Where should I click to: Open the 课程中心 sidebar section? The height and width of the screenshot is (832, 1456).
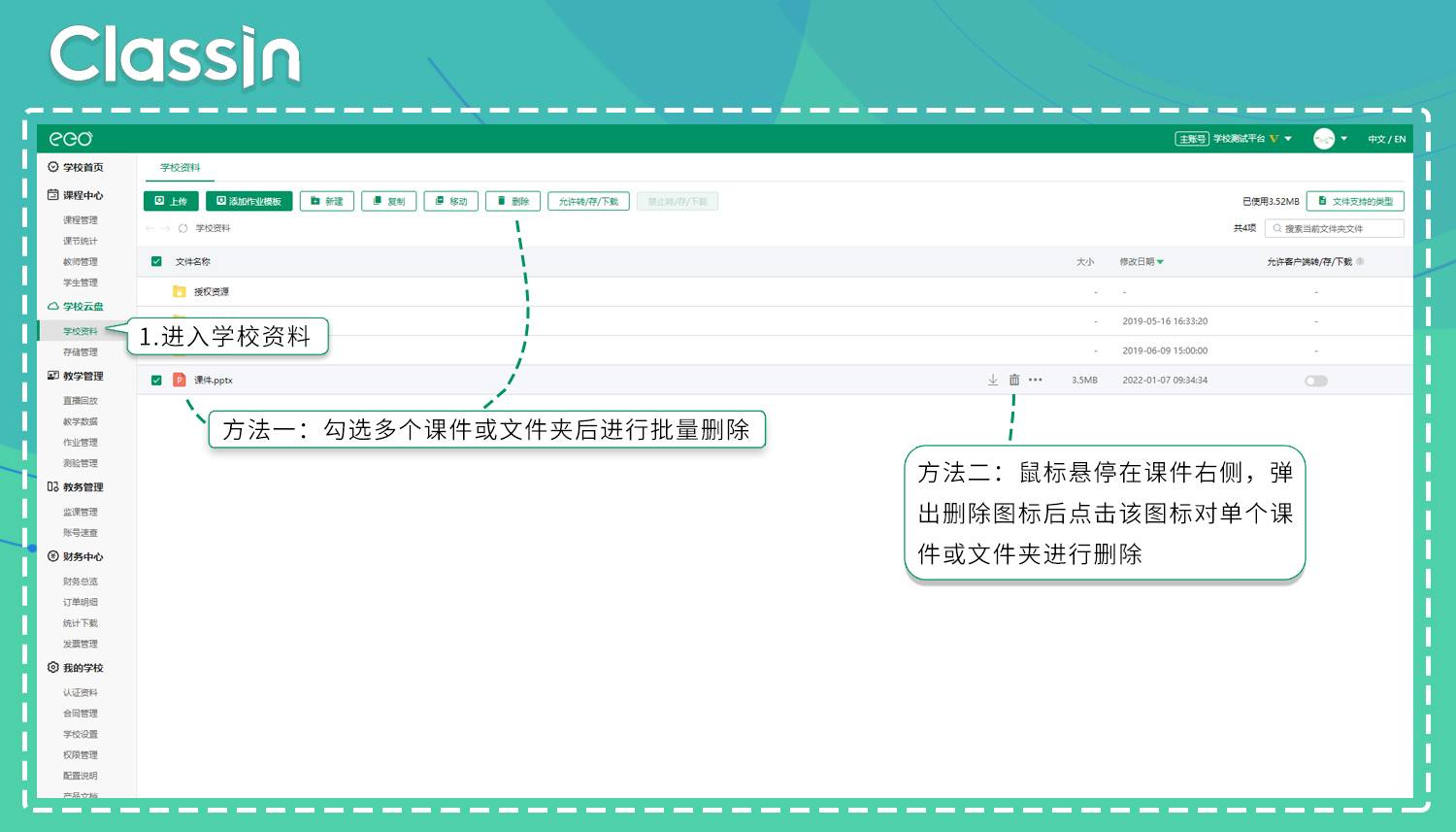pyautogui.click(x=75, y=195)
